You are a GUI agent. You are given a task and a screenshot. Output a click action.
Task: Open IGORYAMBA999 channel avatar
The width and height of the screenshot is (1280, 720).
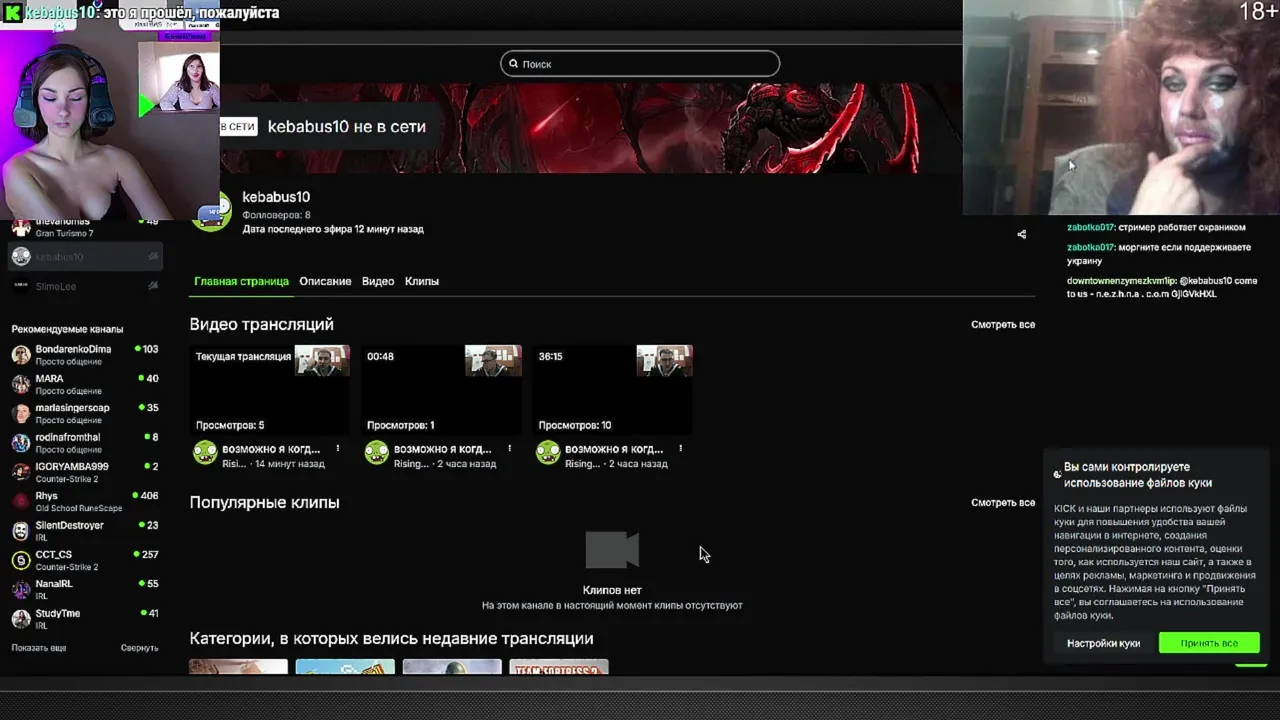pos(21,472)
